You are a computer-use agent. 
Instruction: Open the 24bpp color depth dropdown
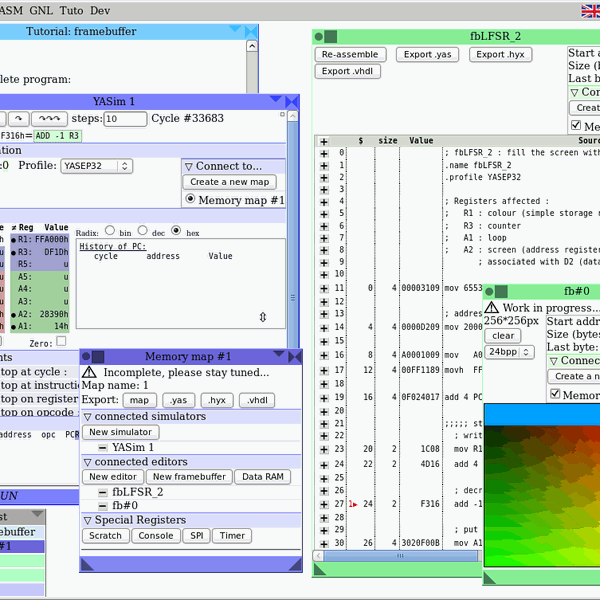pos(509,352)
